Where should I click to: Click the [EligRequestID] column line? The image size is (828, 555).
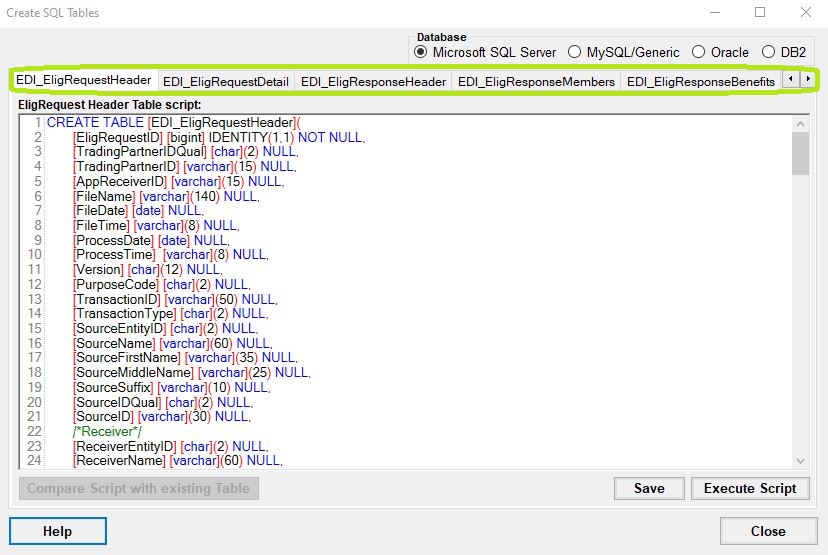[219, 137]
